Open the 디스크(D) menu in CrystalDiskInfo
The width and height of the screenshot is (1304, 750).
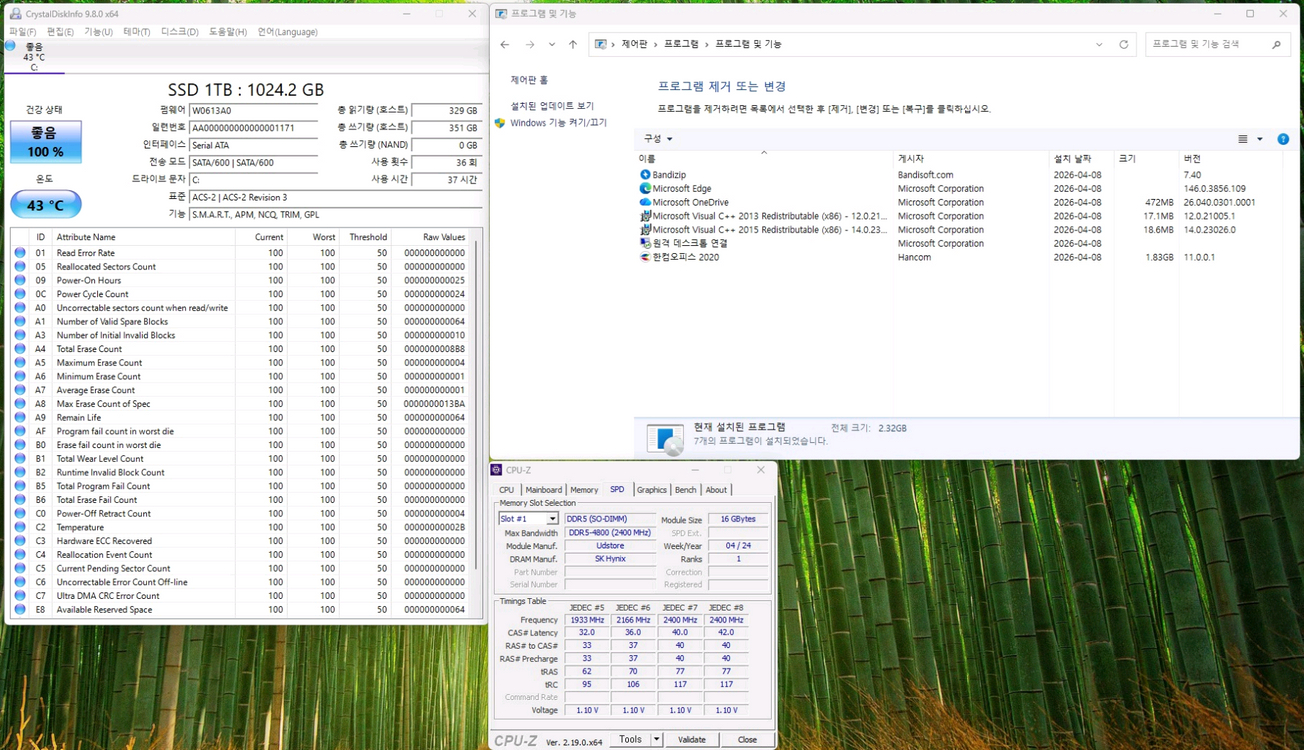coord(179,32)
